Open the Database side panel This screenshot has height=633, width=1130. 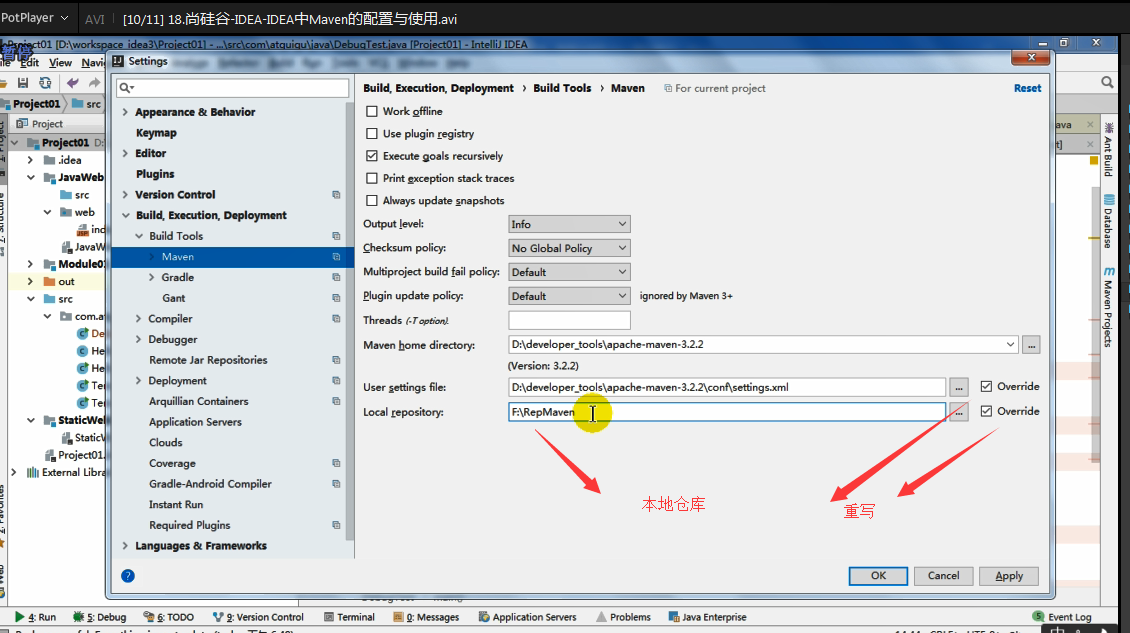1108,221
